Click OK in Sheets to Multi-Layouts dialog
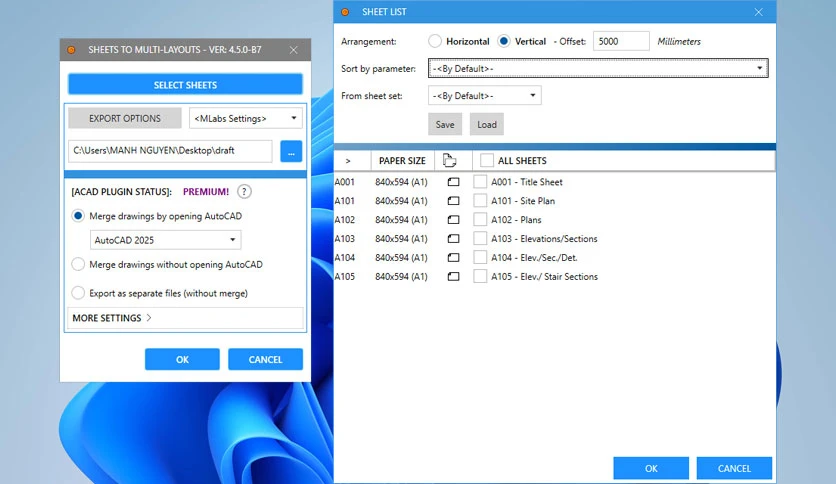 (x=182, y=359)
